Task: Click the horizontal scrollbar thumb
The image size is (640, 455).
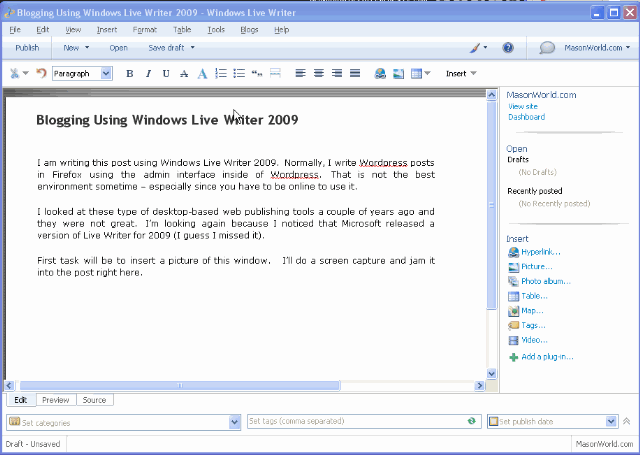Action: (x=180, y=386)
